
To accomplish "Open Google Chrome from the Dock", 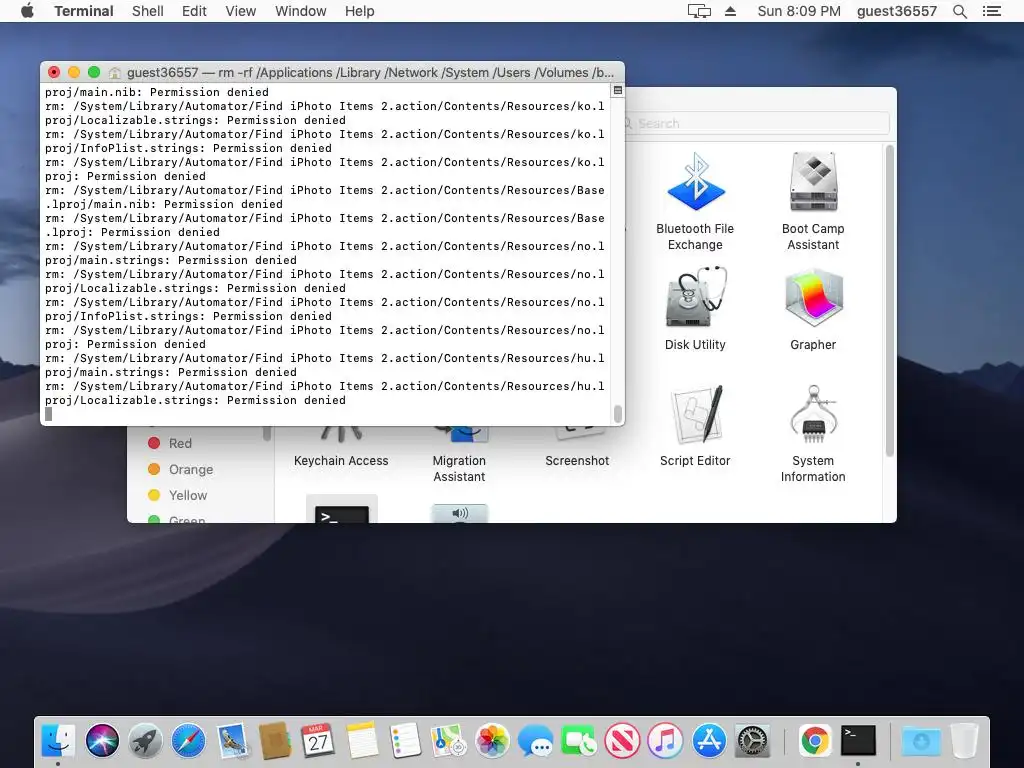I will point(815,741).
